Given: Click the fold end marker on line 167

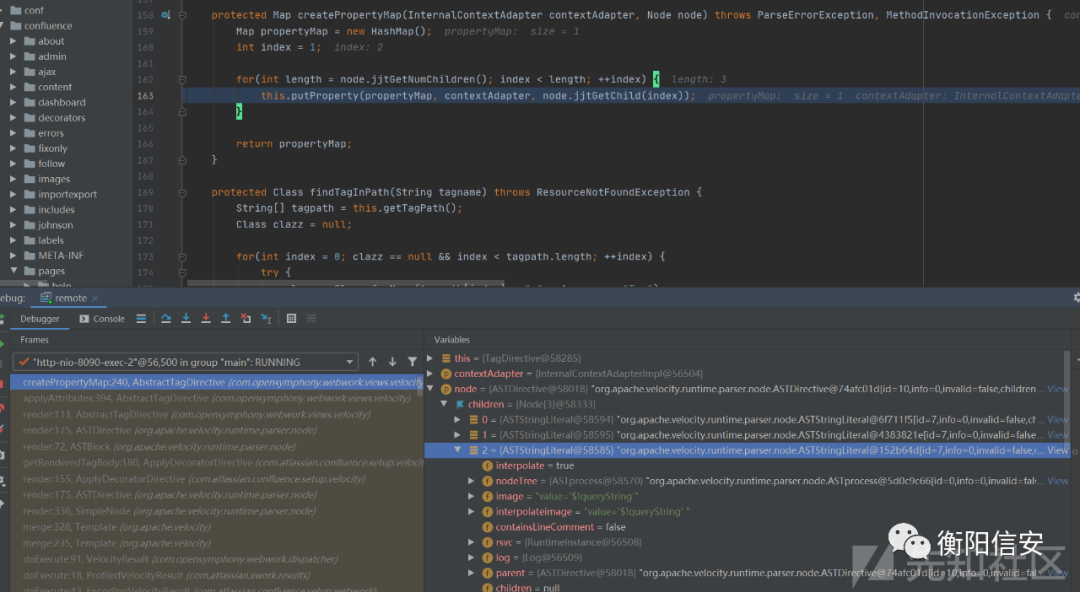Looking at the screenshot, I should pos(182,160).
